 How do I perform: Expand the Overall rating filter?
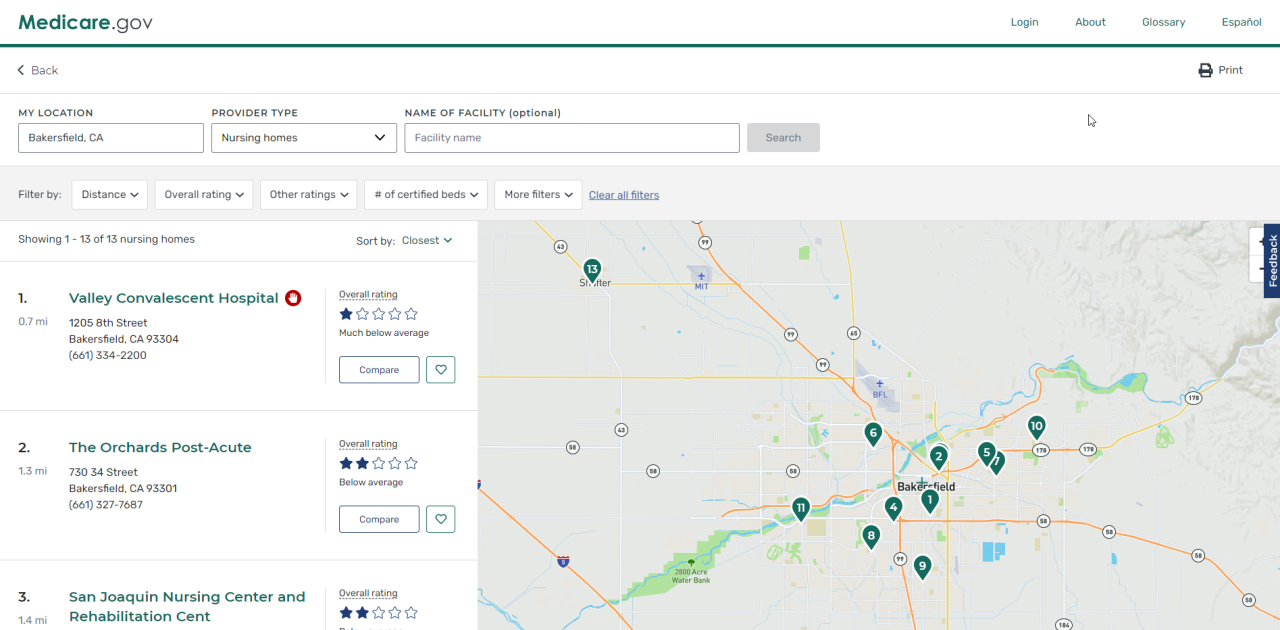204,195
